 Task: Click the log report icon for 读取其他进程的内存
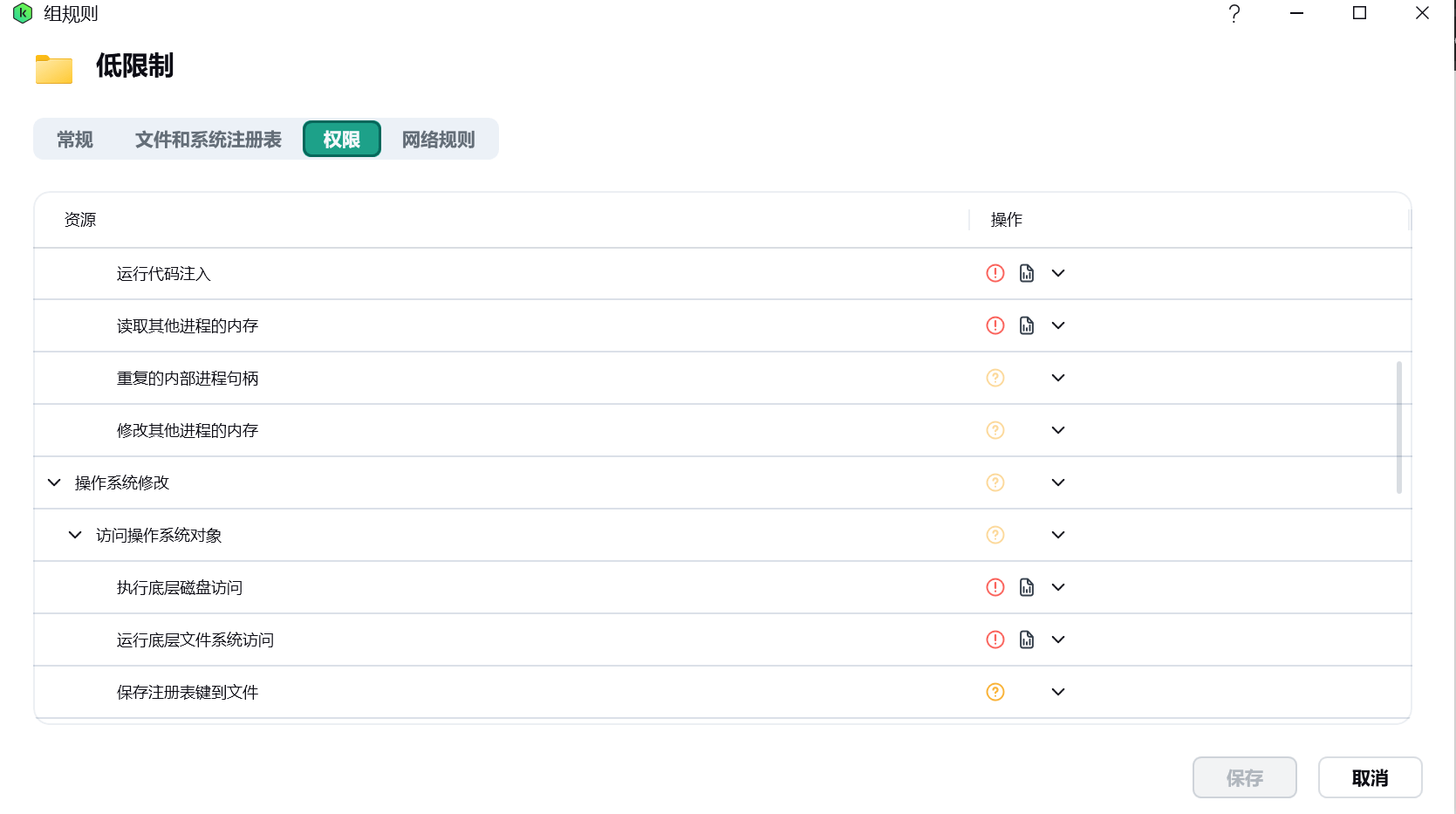click(1027, 325)
